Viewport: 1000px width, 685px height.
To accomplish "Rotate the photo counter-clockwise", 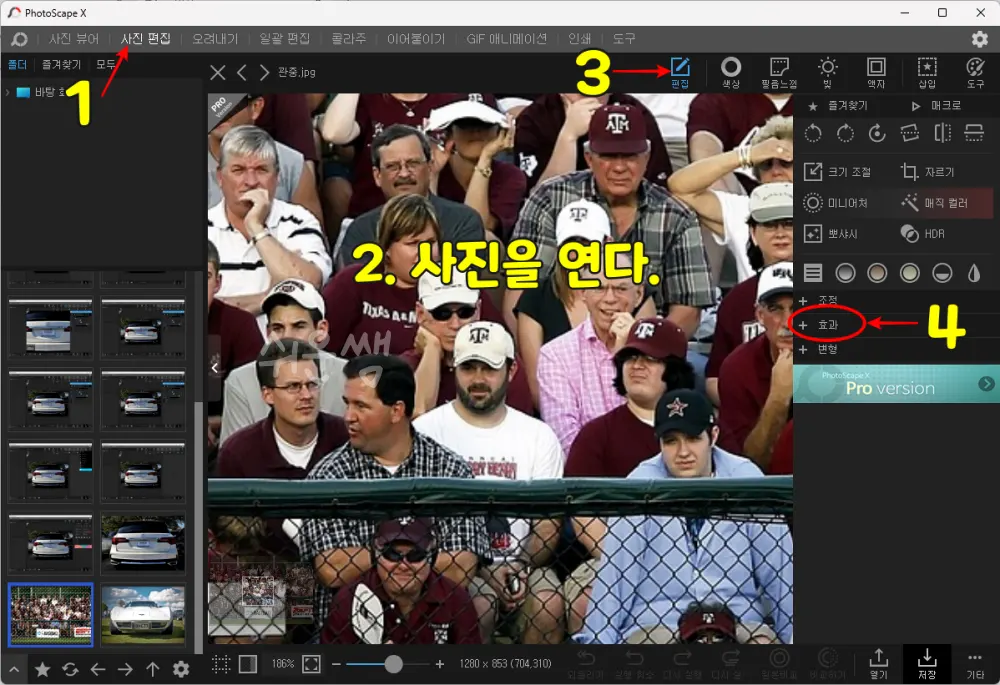I will point(813,133).
